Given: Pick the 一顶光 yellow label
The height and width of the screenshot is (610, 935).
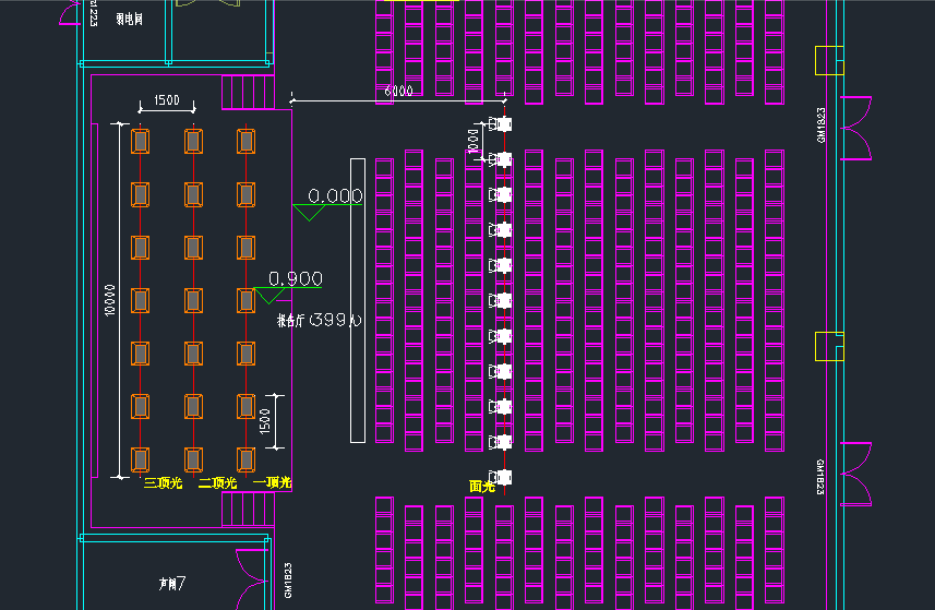Looking at the screenshot, I should coord(271,483).
